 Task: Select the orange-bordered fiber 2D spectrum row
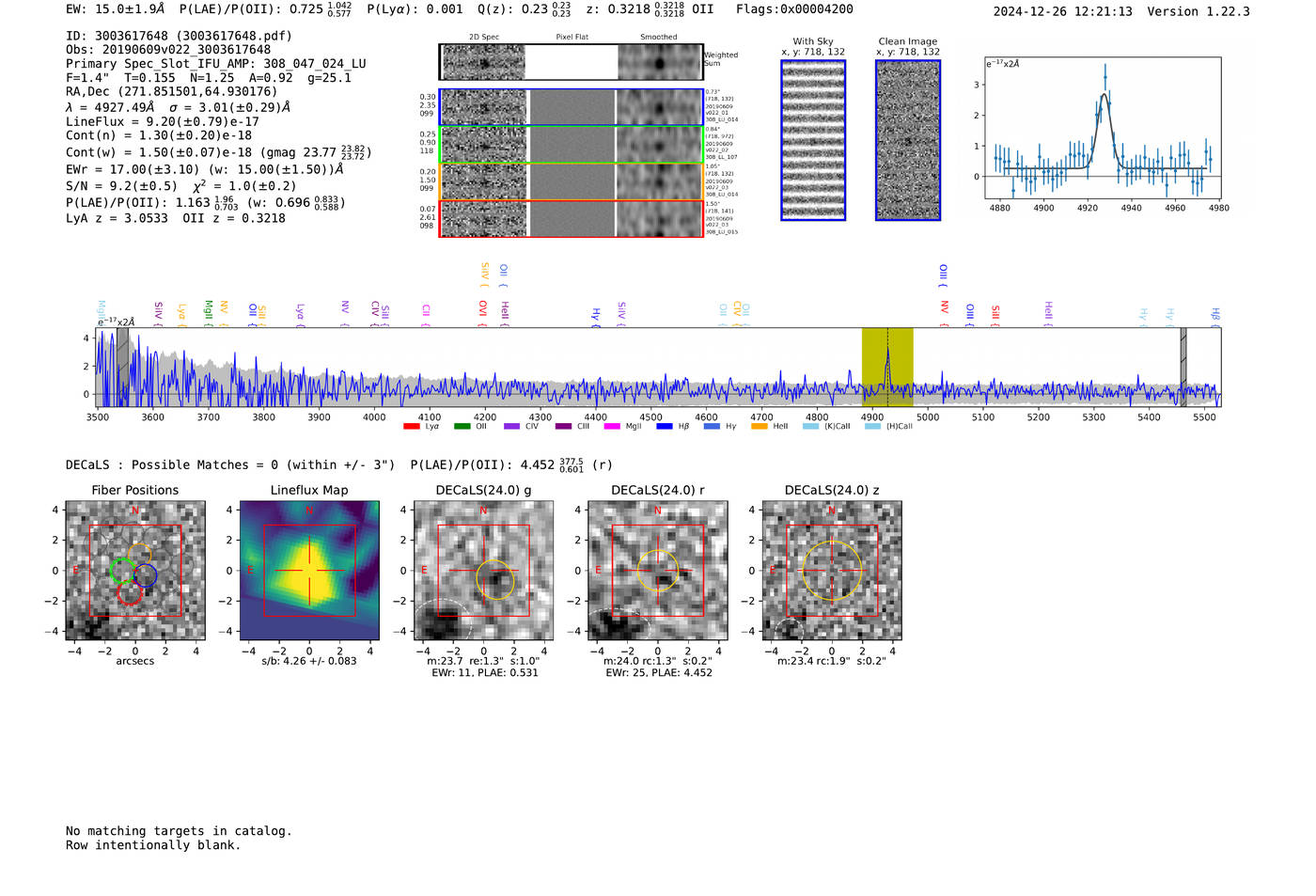pyautogui.click(x=571, y=181)
